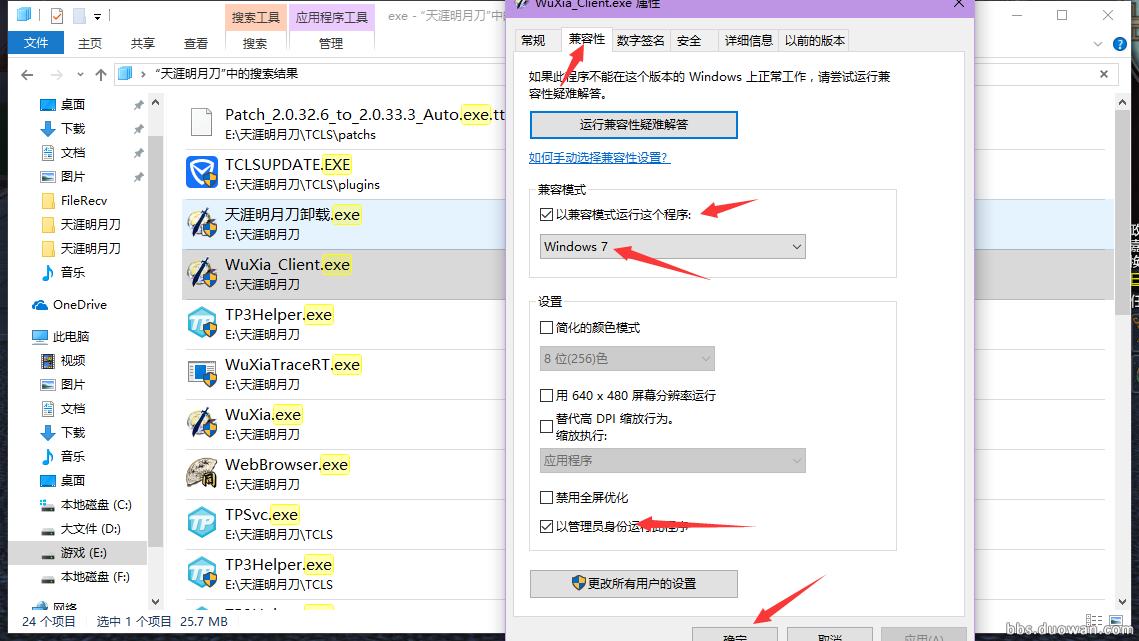
Task: Switch to the 详细信息 tab
Action: tap(749, 40)
